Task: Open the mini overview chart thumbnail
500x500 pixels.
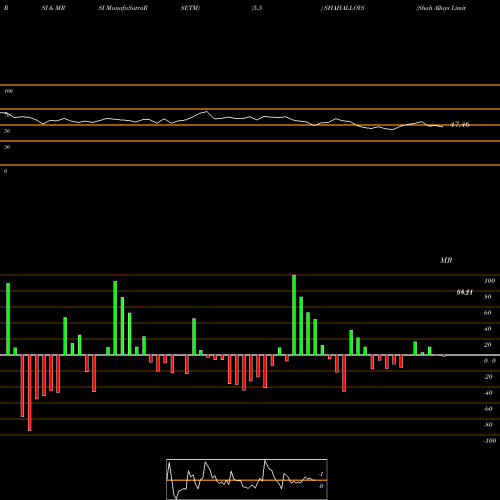Action: click(x=247, y=479)
